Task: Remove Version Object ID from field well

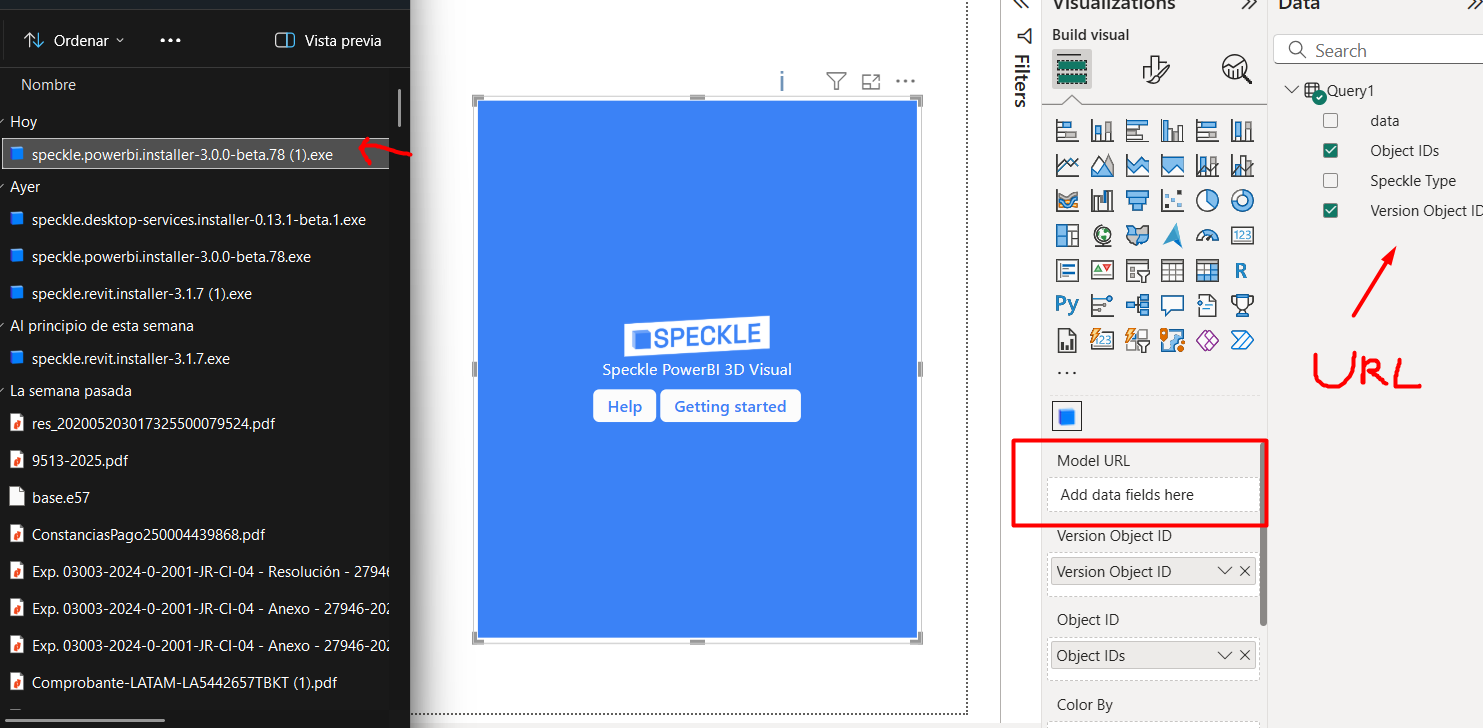Action: tap(1245, 571)
